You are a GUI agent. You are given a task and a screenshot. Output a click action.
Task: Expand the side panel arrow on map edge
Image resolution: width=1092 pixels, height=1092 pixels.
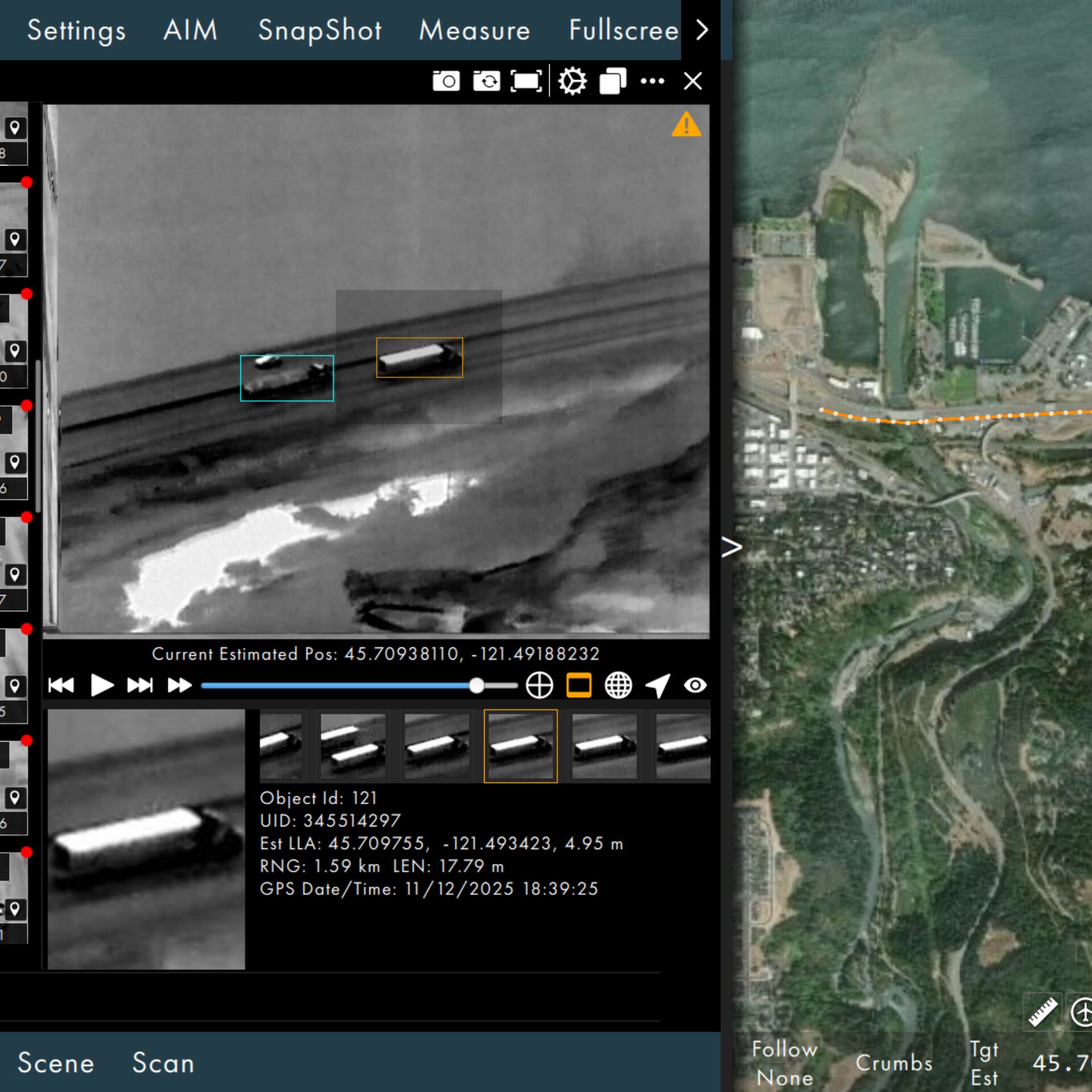(x=731, y=547)
